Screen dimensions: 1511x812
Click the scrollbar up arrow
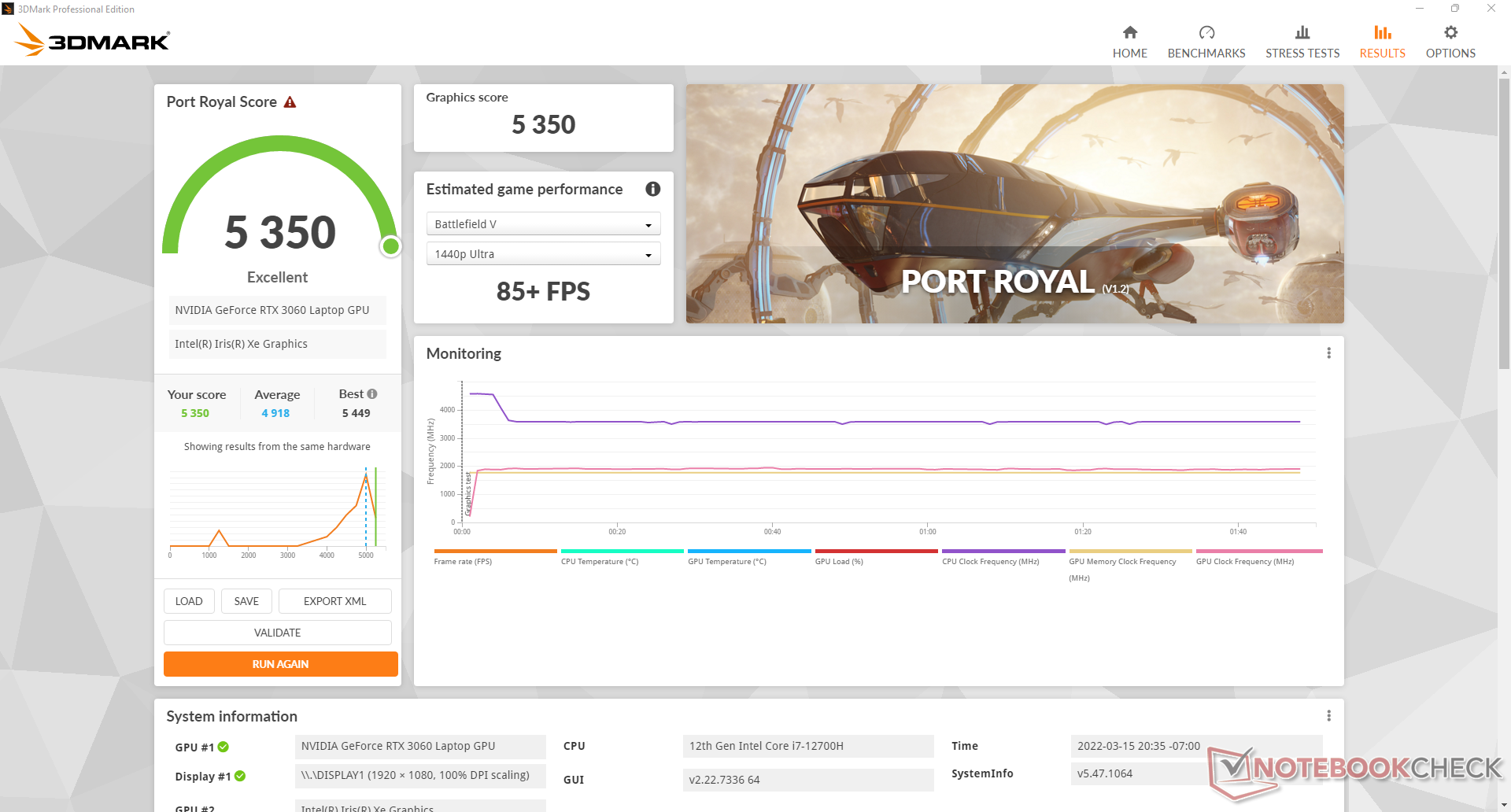(x=1504, y=72)
